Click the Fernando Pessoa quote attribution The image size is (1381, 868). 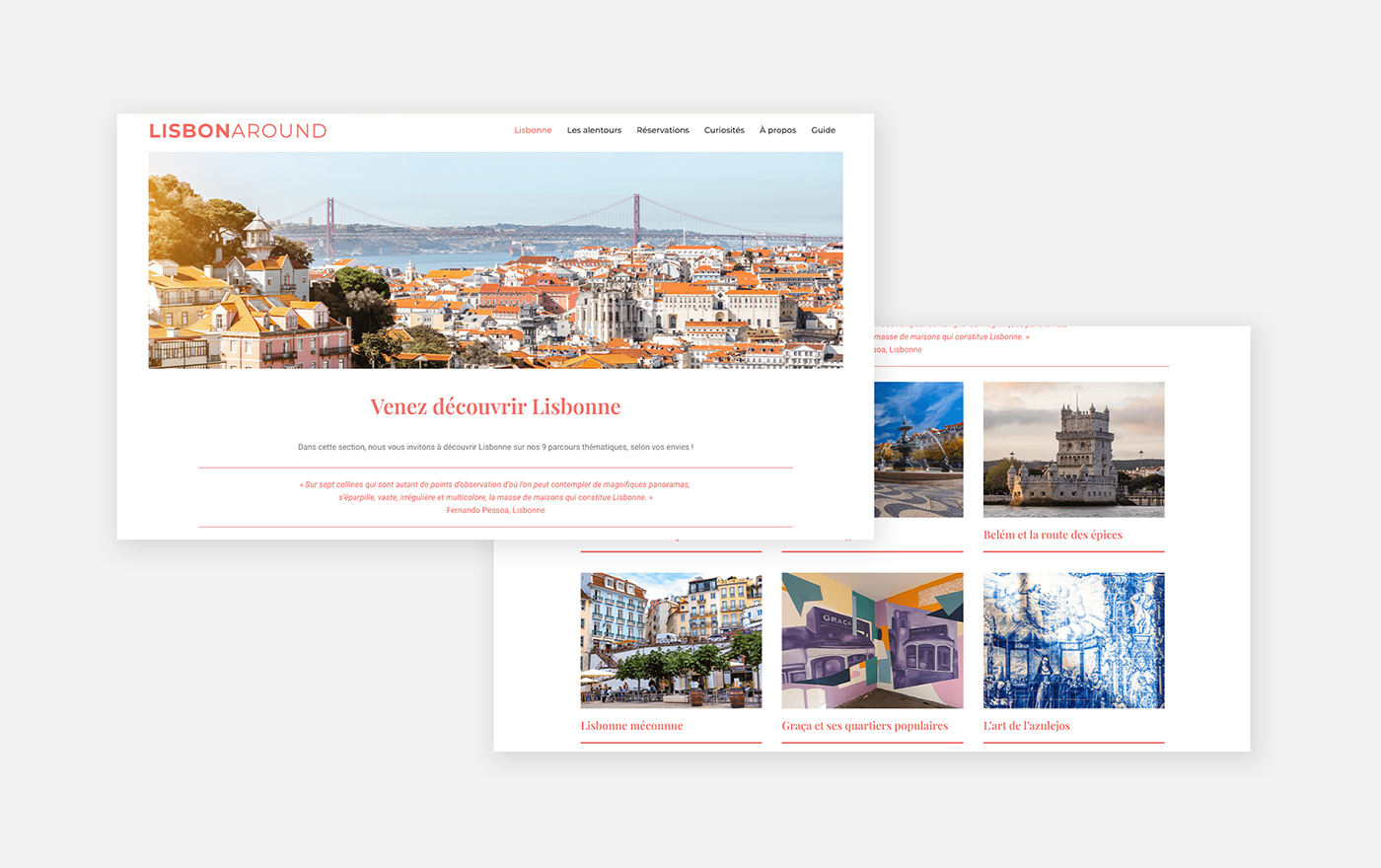pos(495,510)
